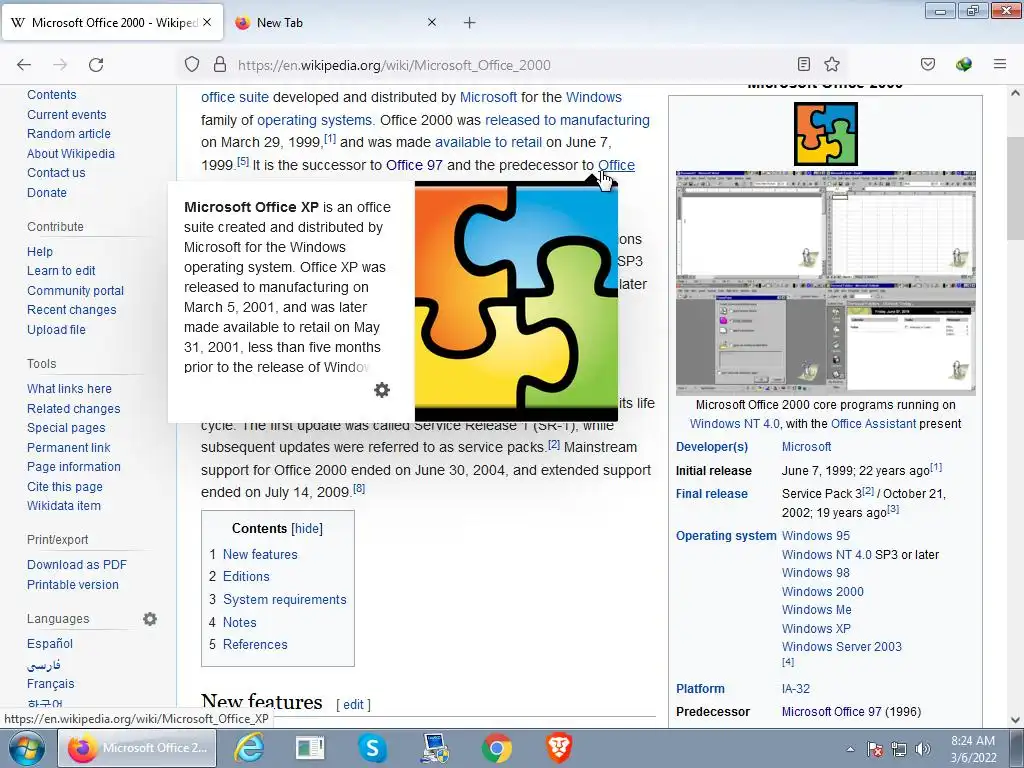This screenshot has height=768, width=1024.
Task: Open the Printable version link
Action: pos(72,584)
